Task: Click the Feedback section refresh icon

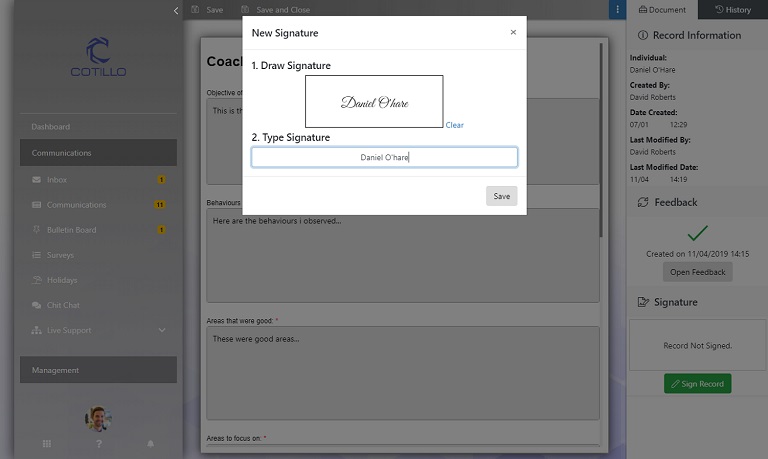Action: coord(643,202)
